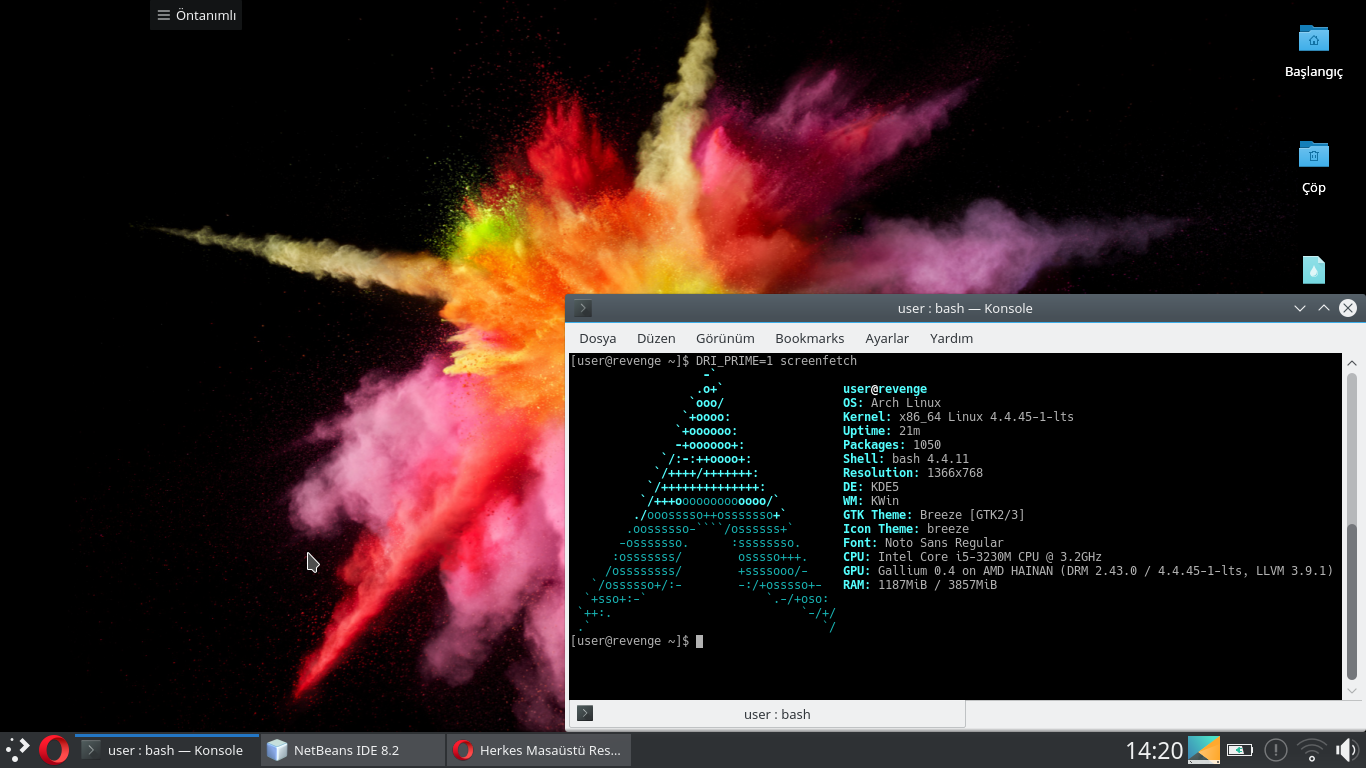Image resolution: width=1366 pixels, height=768 pixels.
Task: Open the Dosya menu in Konsole
Action: coord(598,338)
